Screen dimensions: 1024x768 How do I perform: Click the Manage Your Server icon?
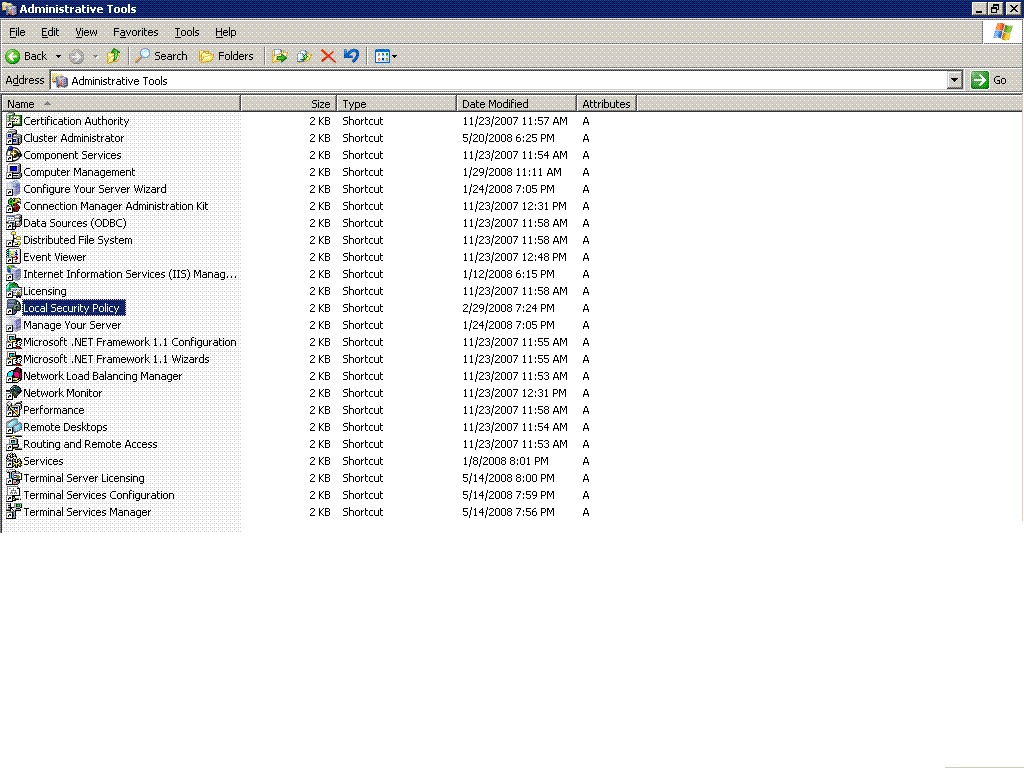[14, 325]
